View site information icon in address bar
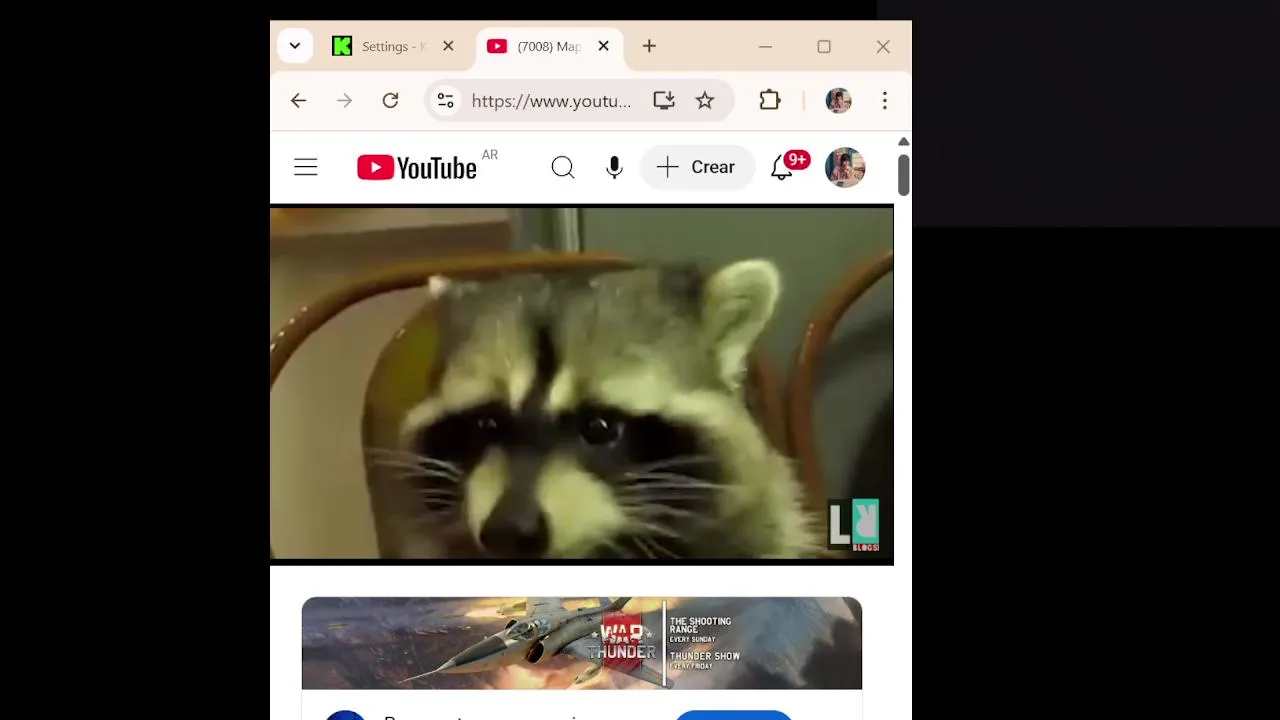The image size is (1280, 720). 446,100
